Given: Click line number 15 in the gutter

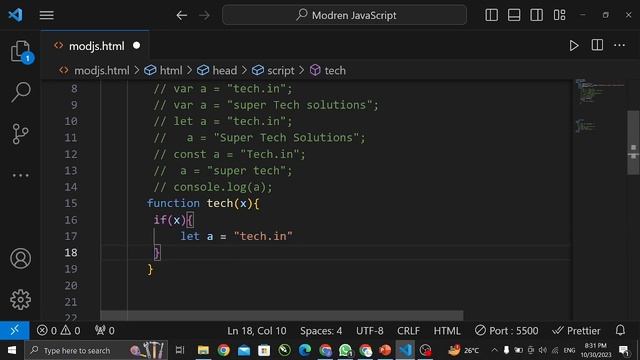Looking at the screenshot, I should (x=71, y=203).
